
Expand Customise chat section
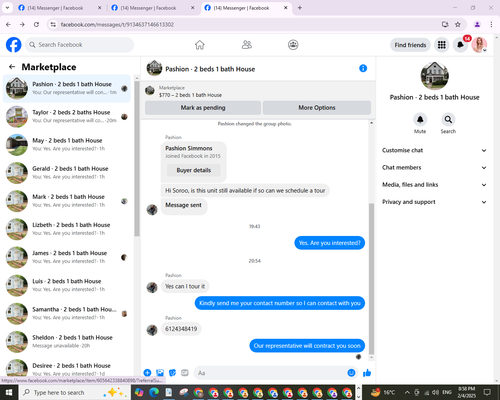click(x=434, y=150)
